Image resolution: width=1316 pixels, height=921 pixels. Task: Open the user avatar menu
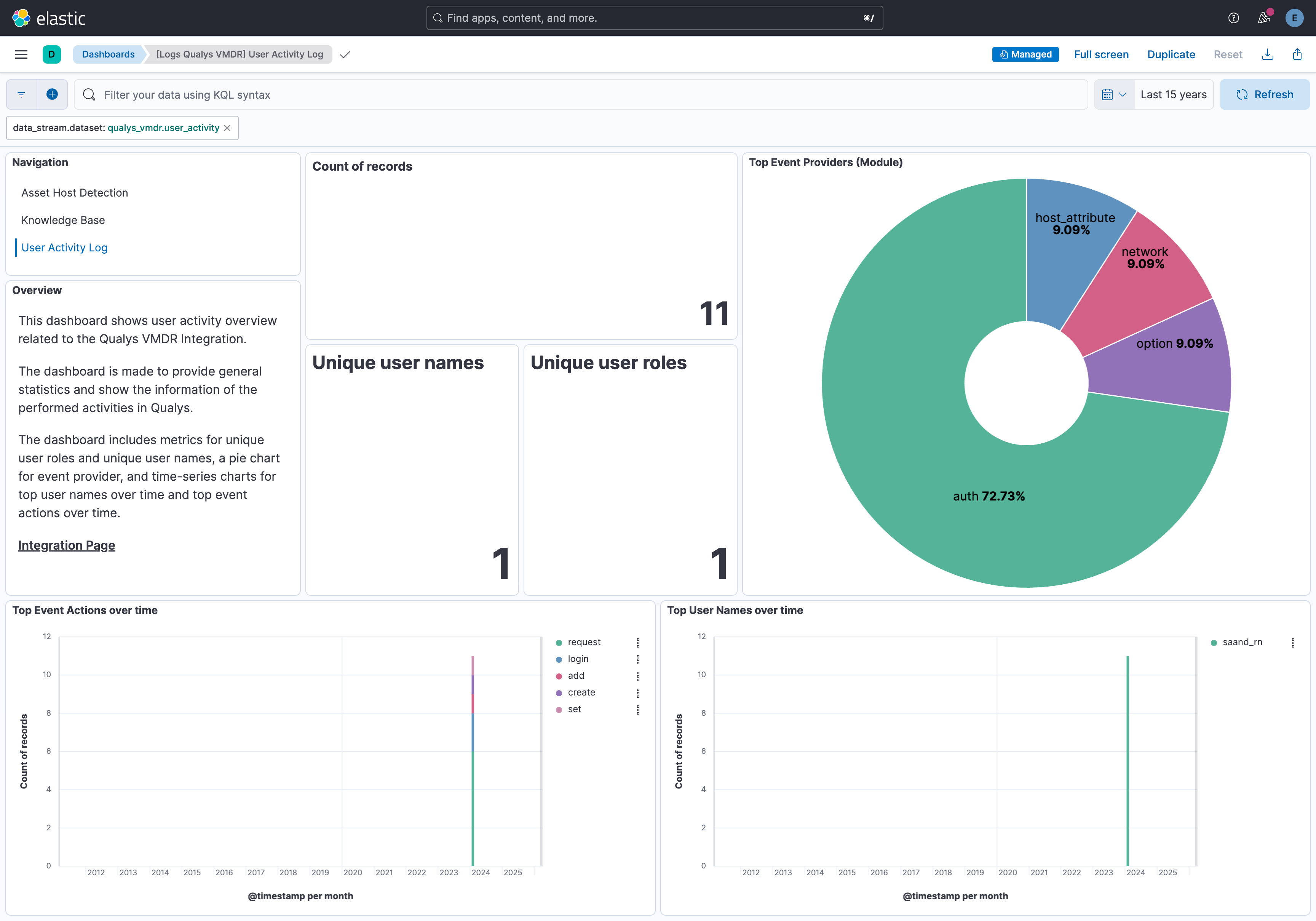[1294, 18]
